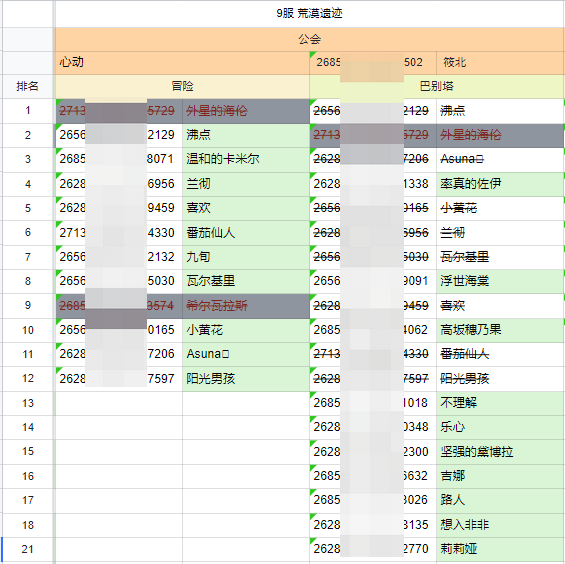This screenshot has width=565, height=564.
Task: Select the 高坂穗乃果 name cell
Action: (500, 330)
